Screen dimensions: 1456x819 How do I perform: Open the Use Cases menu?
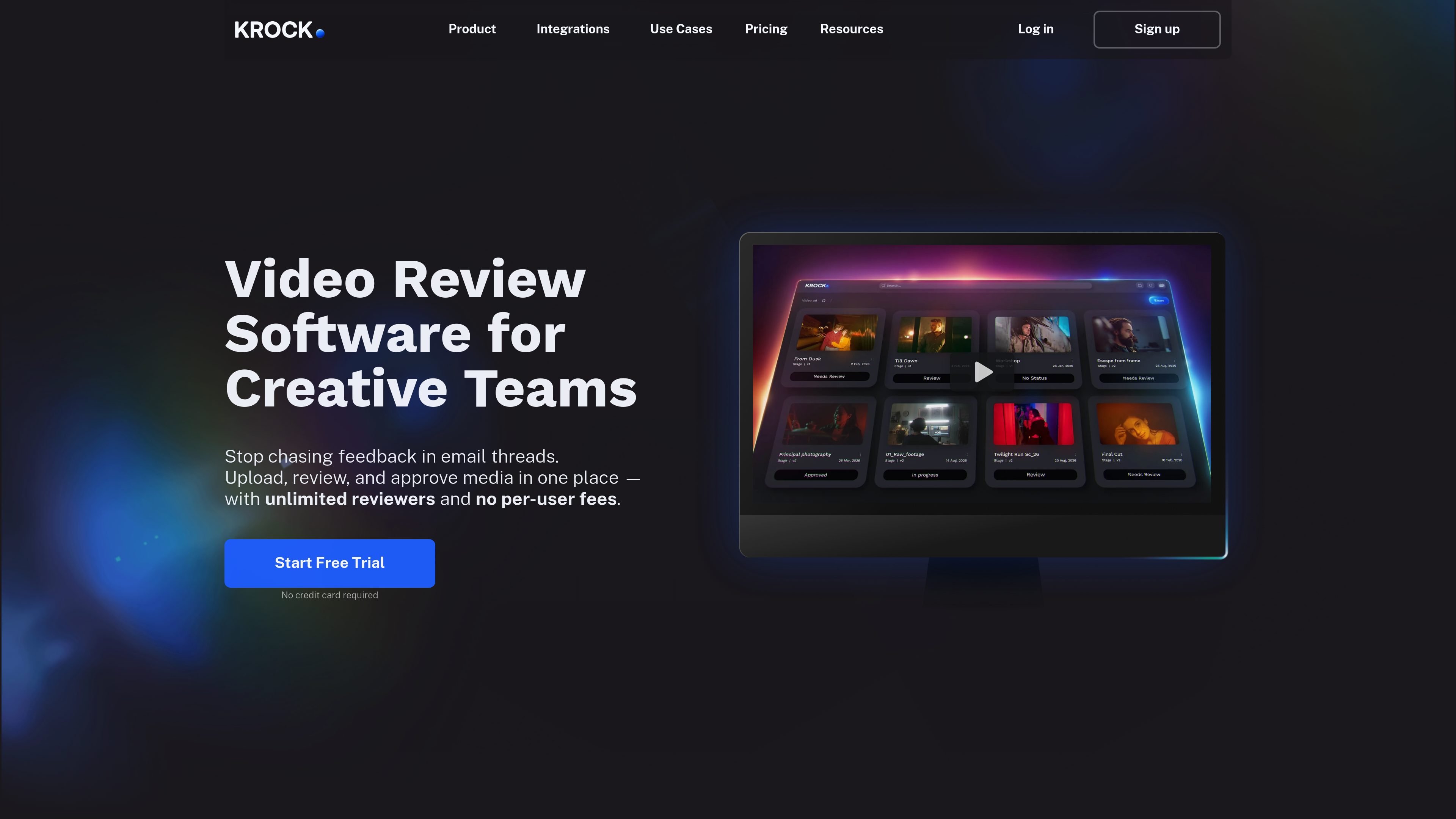tap(681, 29)
